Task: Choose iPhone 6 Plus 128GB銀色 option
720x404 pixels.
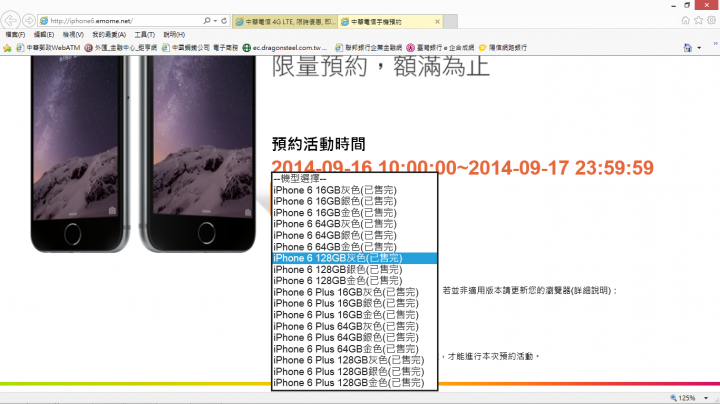Action: 354,371
